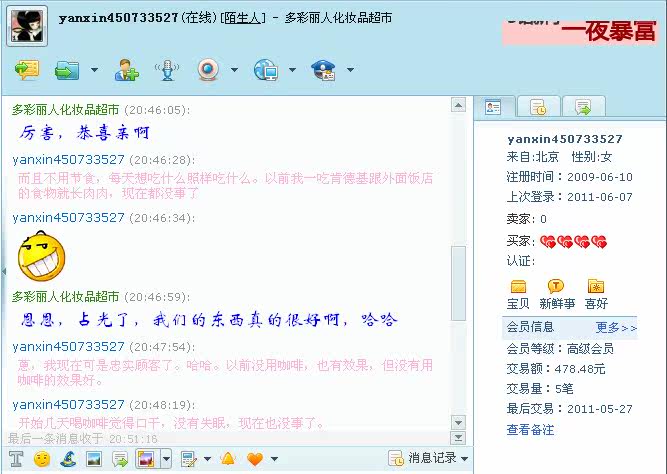
Task: Click the wizard hat magic emoticon icon
Action: coord(68,459)
